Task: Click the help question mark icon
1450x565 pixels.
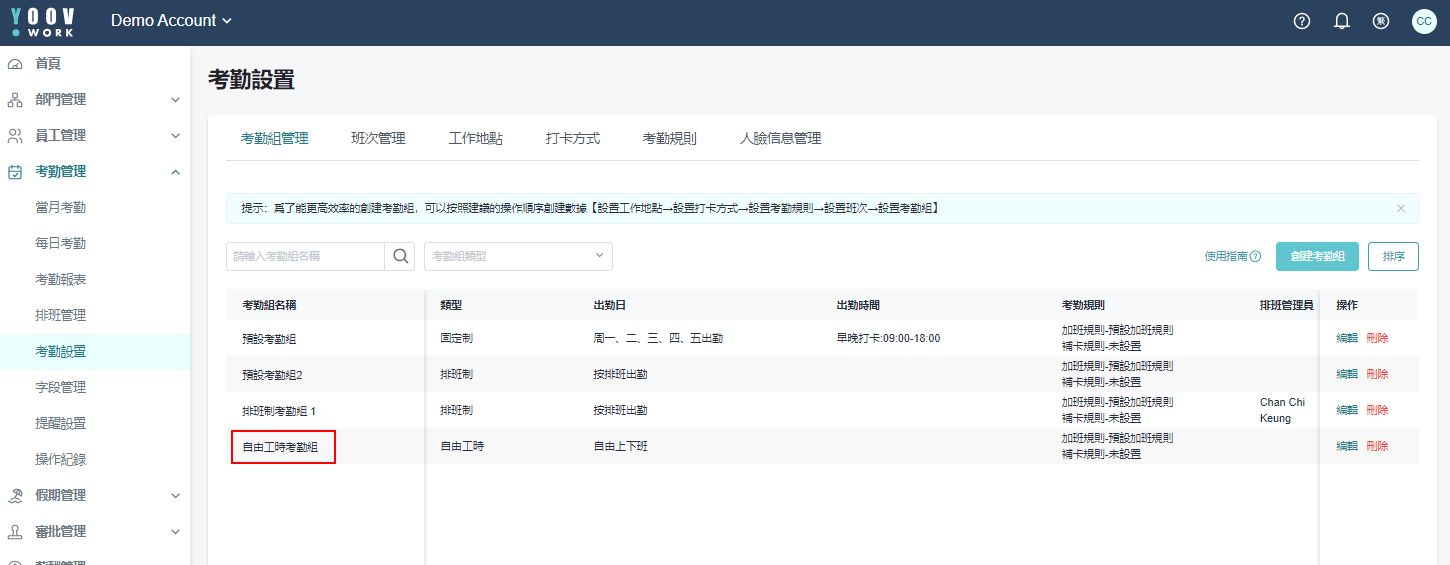Action: 1301,21
